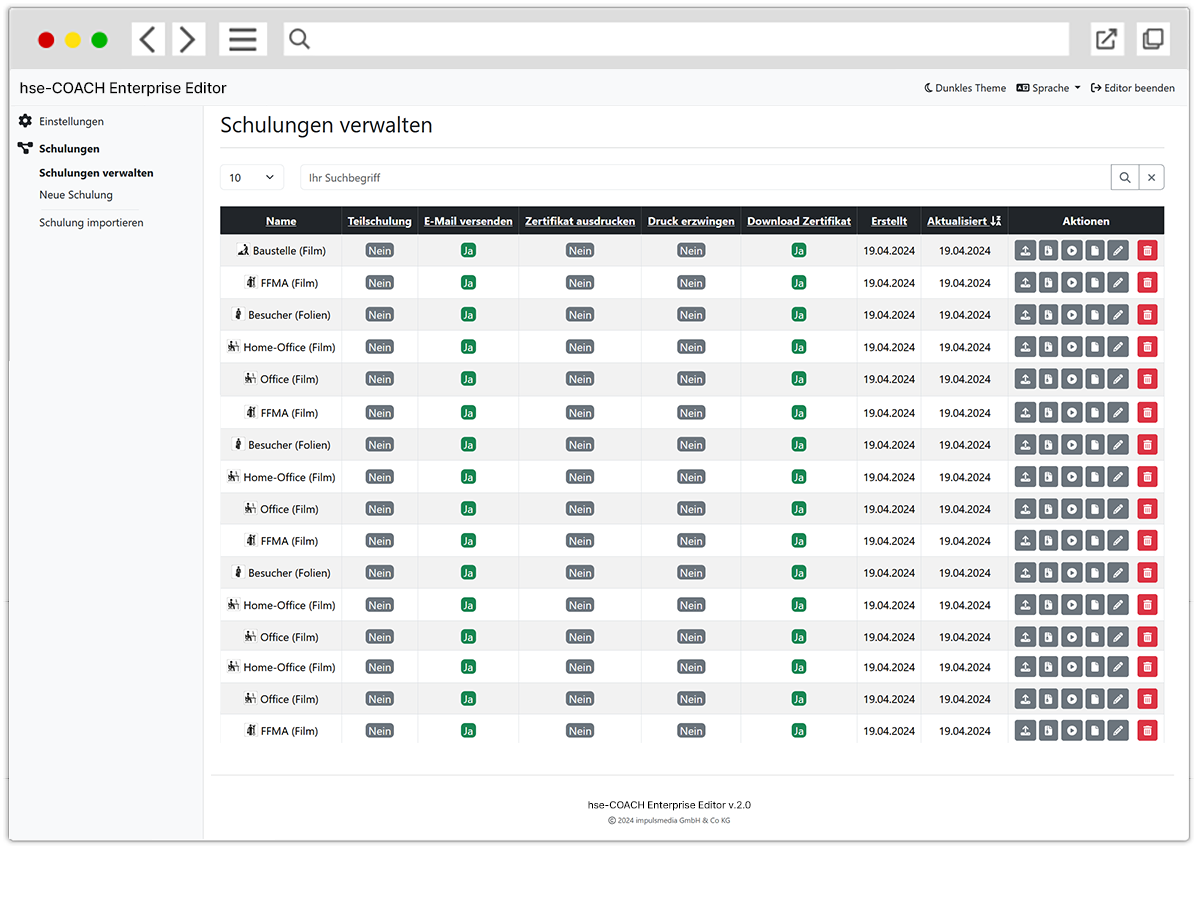1200x900 pixels.
Task: Expand the Sprache language dropdown
Action: [x=1048, y=88]
